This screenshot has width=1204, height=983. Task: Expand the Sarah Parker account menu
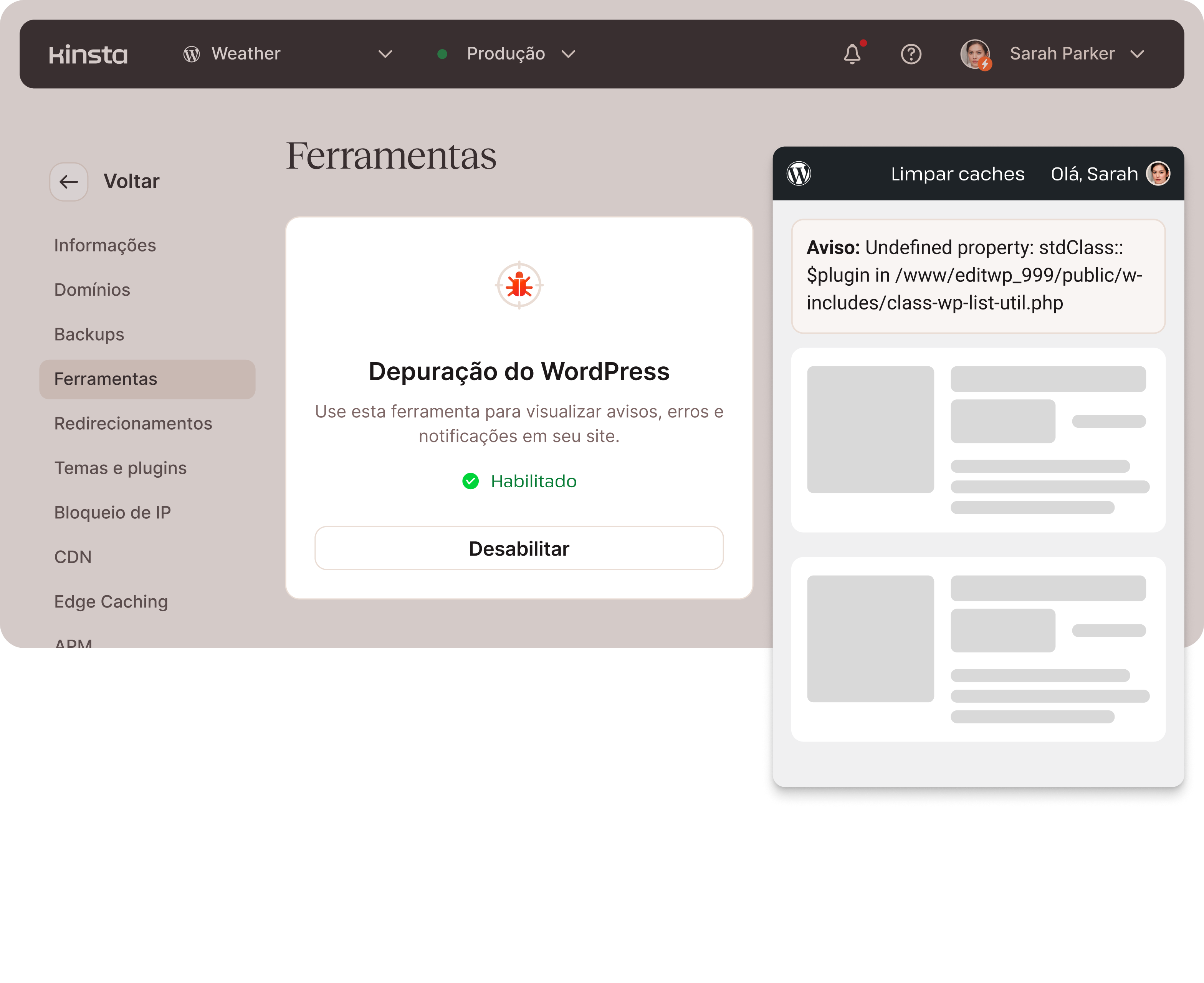coord(1137,55)
